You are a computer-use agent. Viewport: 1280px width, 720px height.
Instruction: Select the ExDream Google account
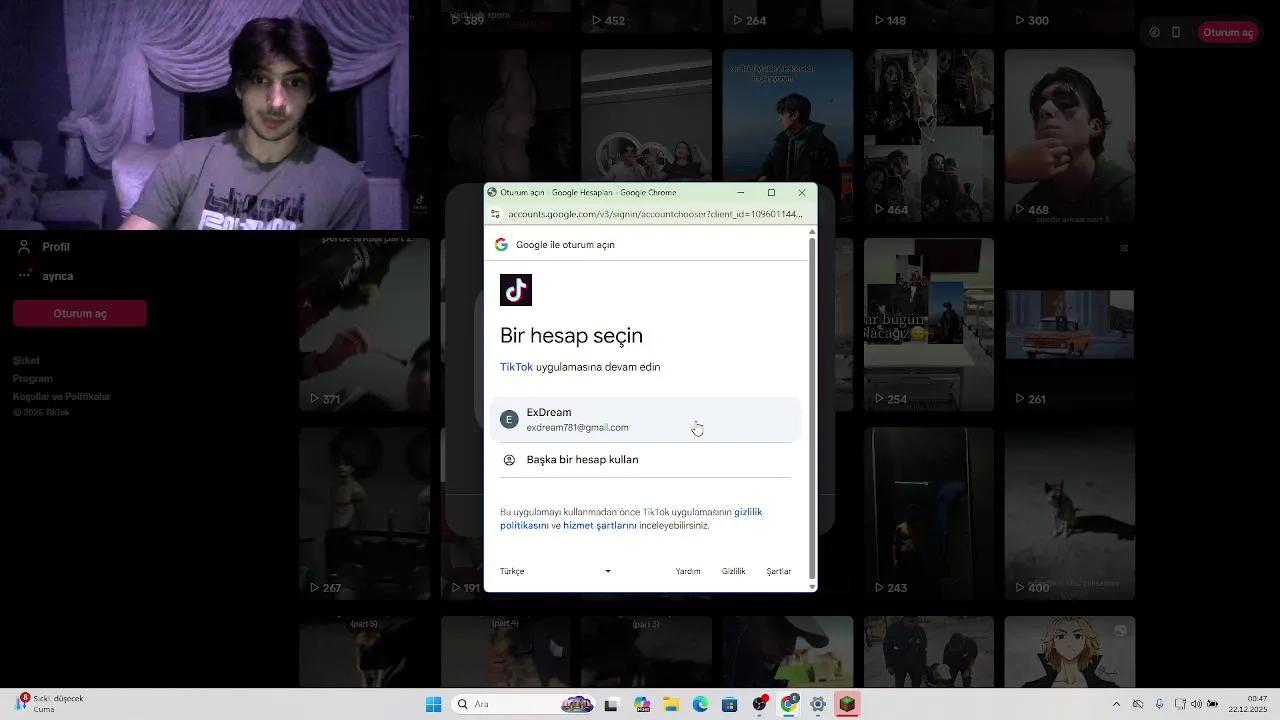pos(646,420)
